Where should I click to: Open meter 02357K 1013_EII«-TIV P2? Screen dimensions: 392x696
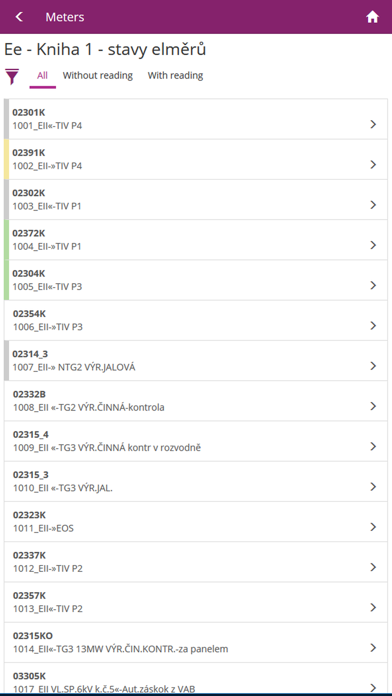[196, 602]
